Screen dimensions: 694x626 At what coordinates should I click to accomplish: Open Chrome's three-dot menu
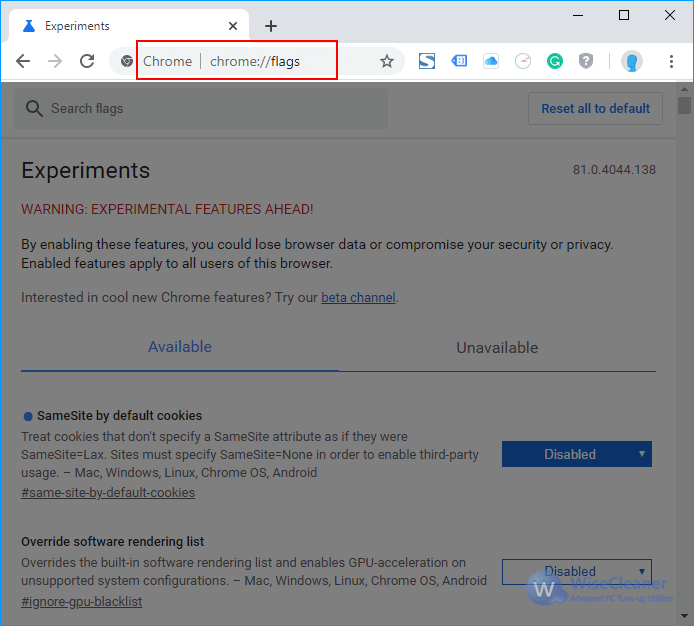pyautogui.click(x=671, y=61)
